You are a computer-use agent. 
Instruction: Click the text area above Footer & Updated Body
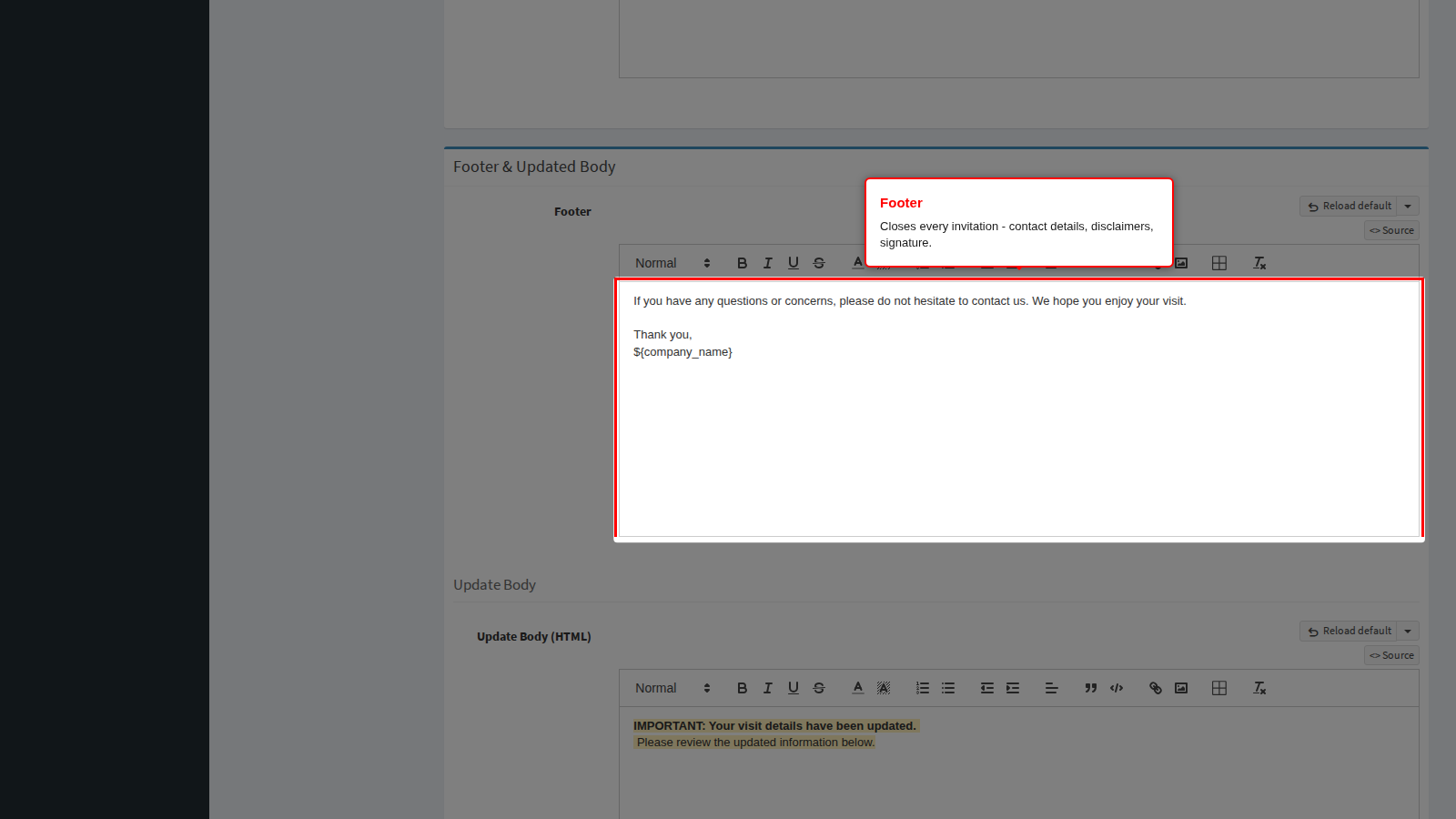1019,38
